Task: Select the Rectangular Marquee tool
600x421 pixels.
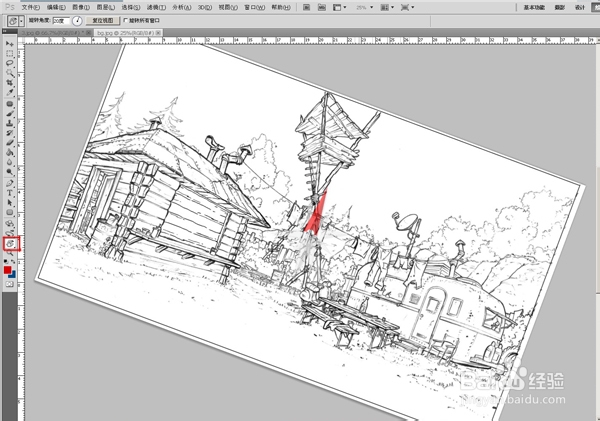Action: (x=10, y=54)
